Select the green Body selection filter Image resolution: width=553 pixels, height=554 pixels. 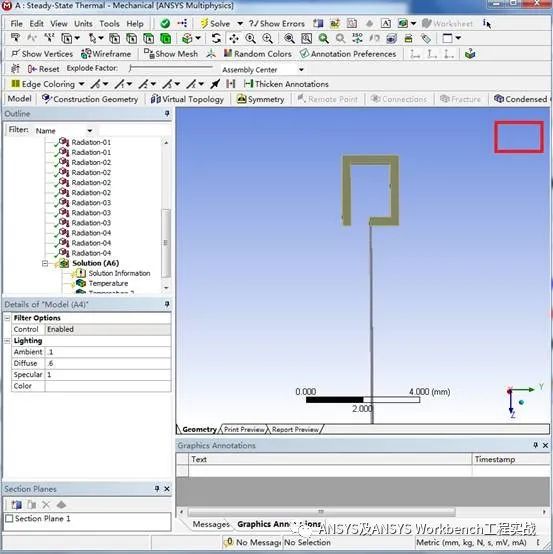165,38
